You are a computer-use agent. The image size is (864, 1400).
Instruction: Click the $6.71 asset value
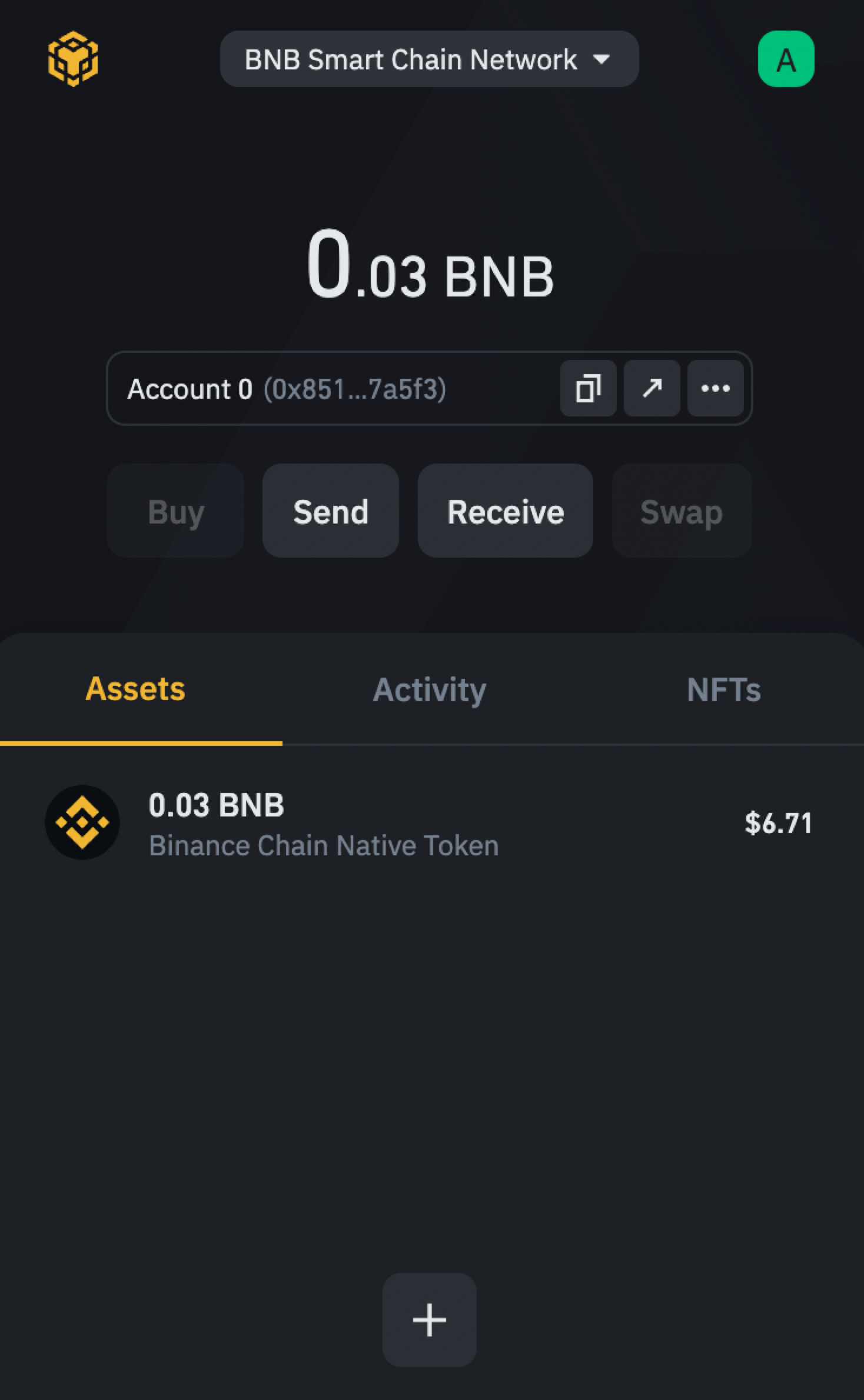click(x=778, y=822)
